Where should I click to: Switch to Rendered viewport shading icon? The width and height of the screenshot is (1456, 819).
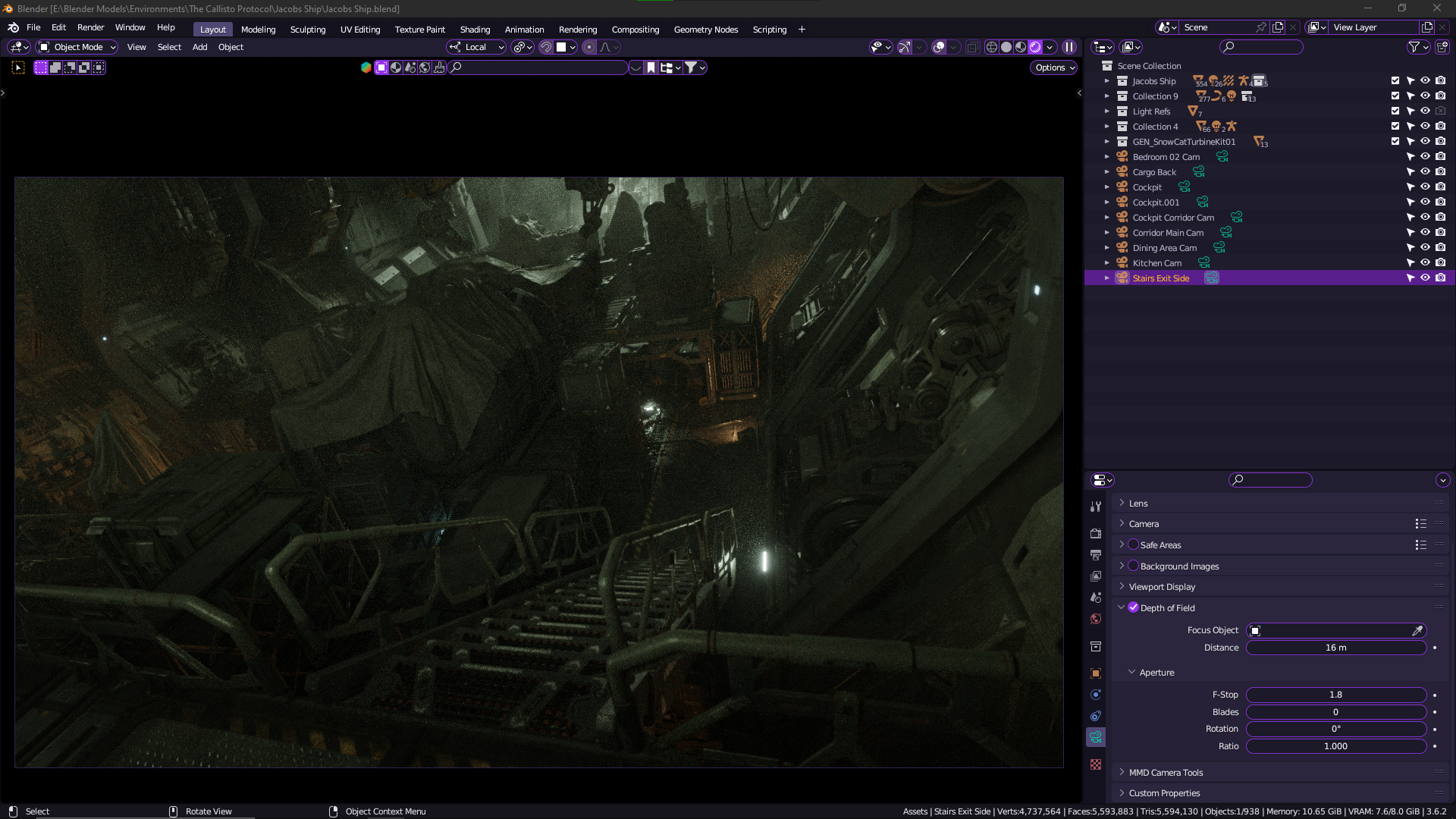click(1035, 47)
